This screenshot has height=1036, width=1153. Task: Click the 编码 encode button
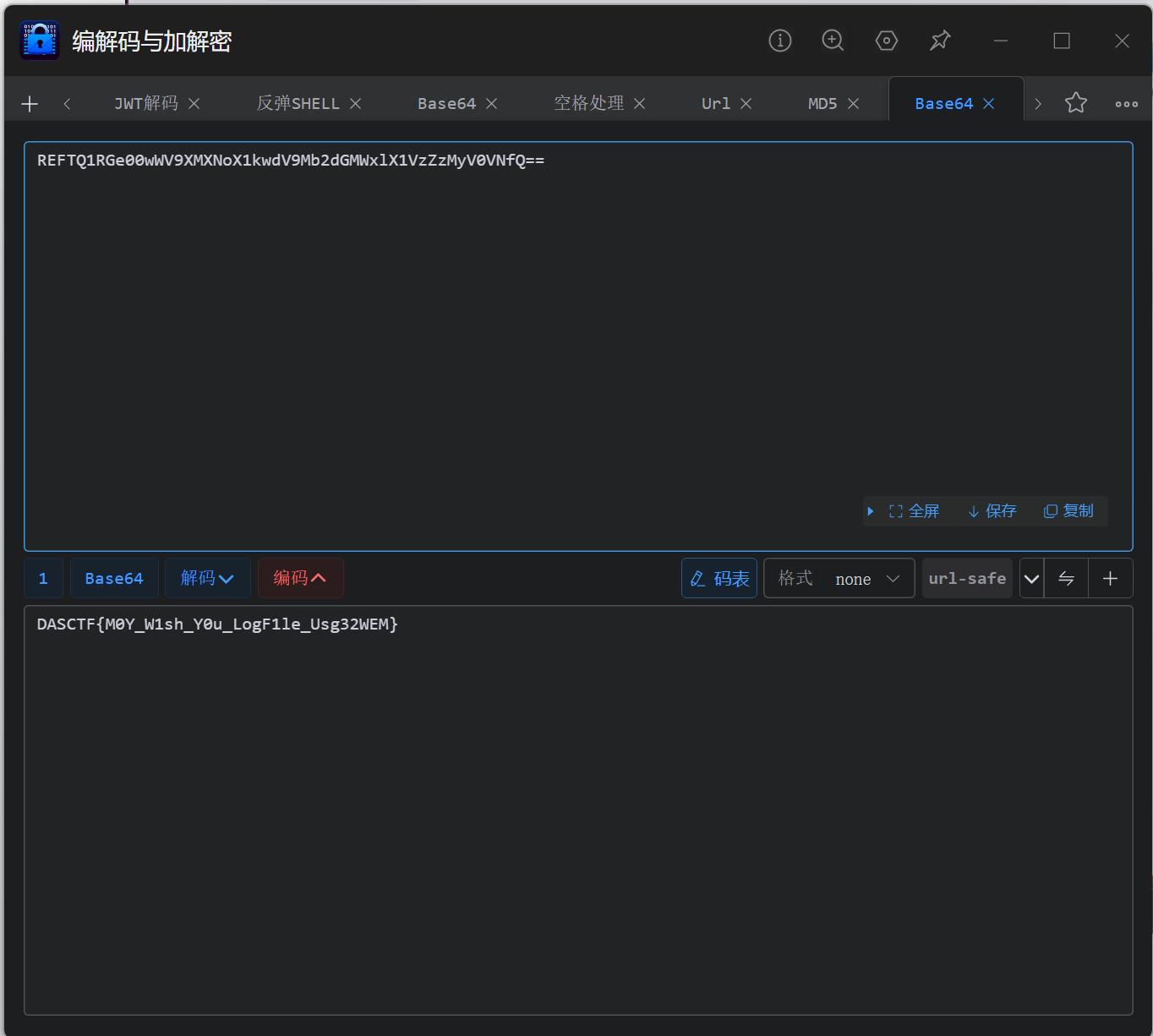(x=300, y=578)
